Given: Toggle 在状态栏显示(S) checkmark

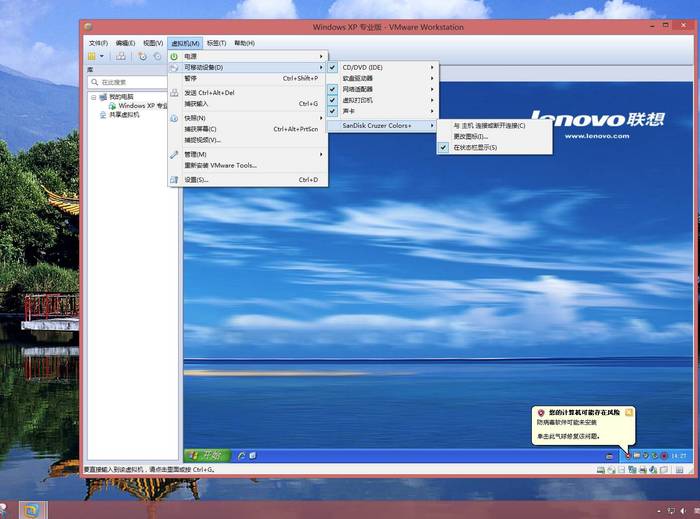Looking at the screenshot, I should pyautogui.click(x=443, y=147).
